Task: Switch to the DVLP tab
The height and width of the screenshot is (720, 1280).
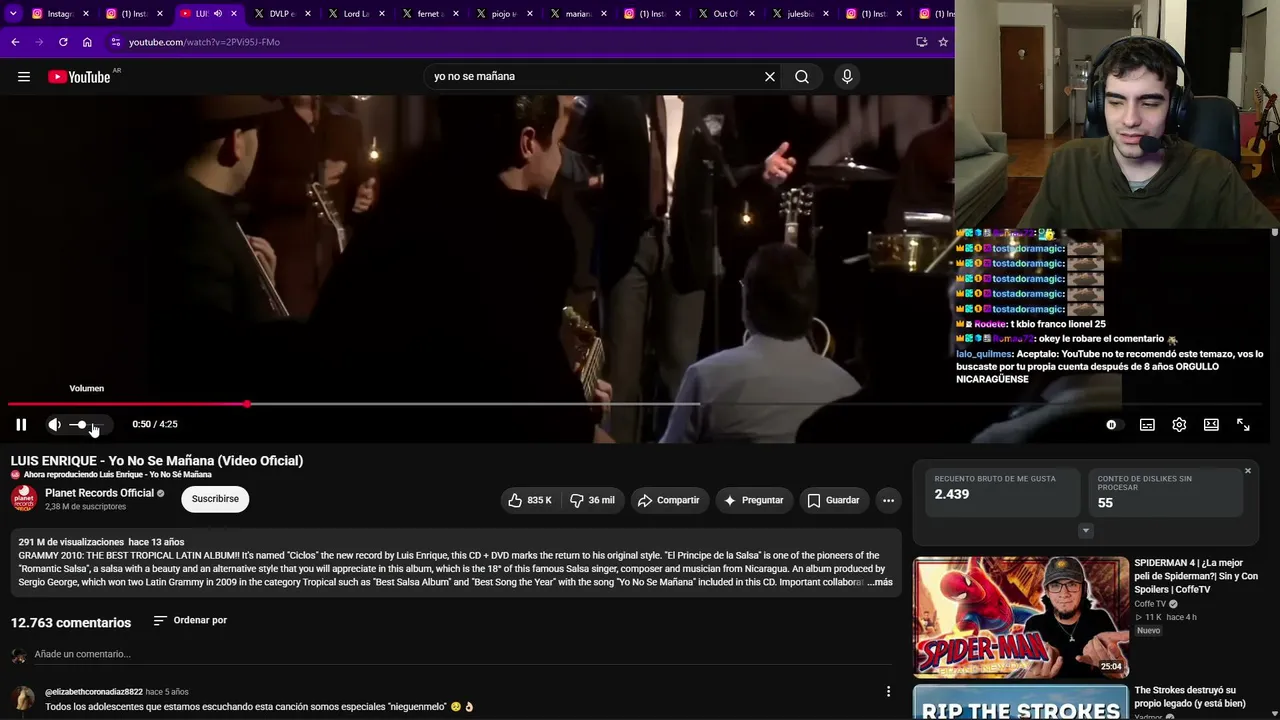Action: click(x=281, y=14)
